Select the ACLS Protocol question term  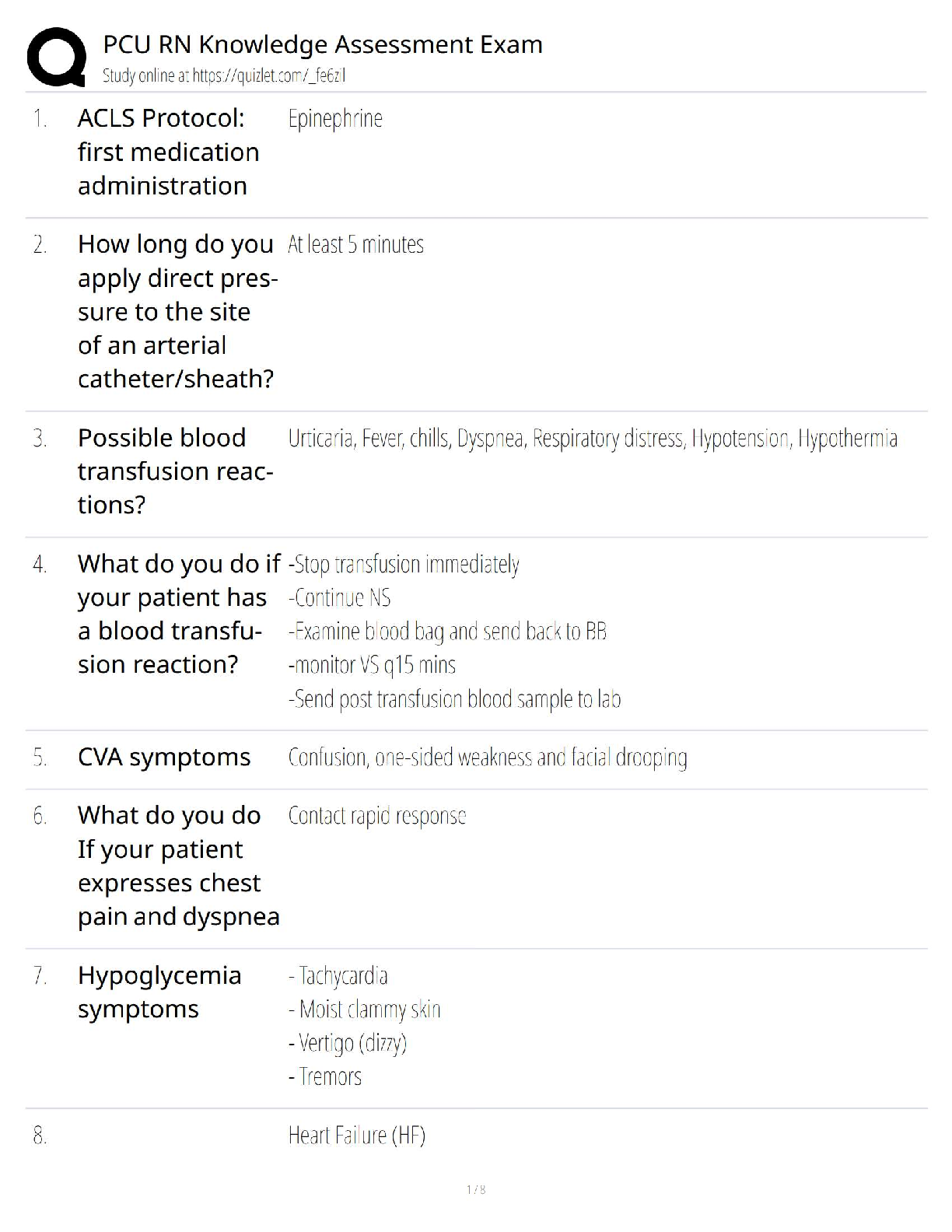(168, 152)
